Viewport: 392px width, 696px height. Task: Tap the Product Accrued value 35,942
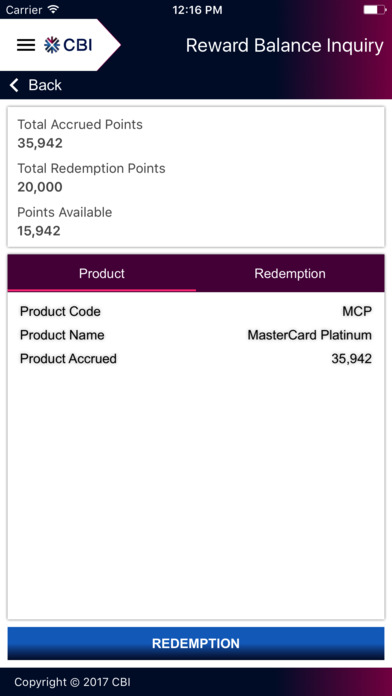click(x=352, y=359)
